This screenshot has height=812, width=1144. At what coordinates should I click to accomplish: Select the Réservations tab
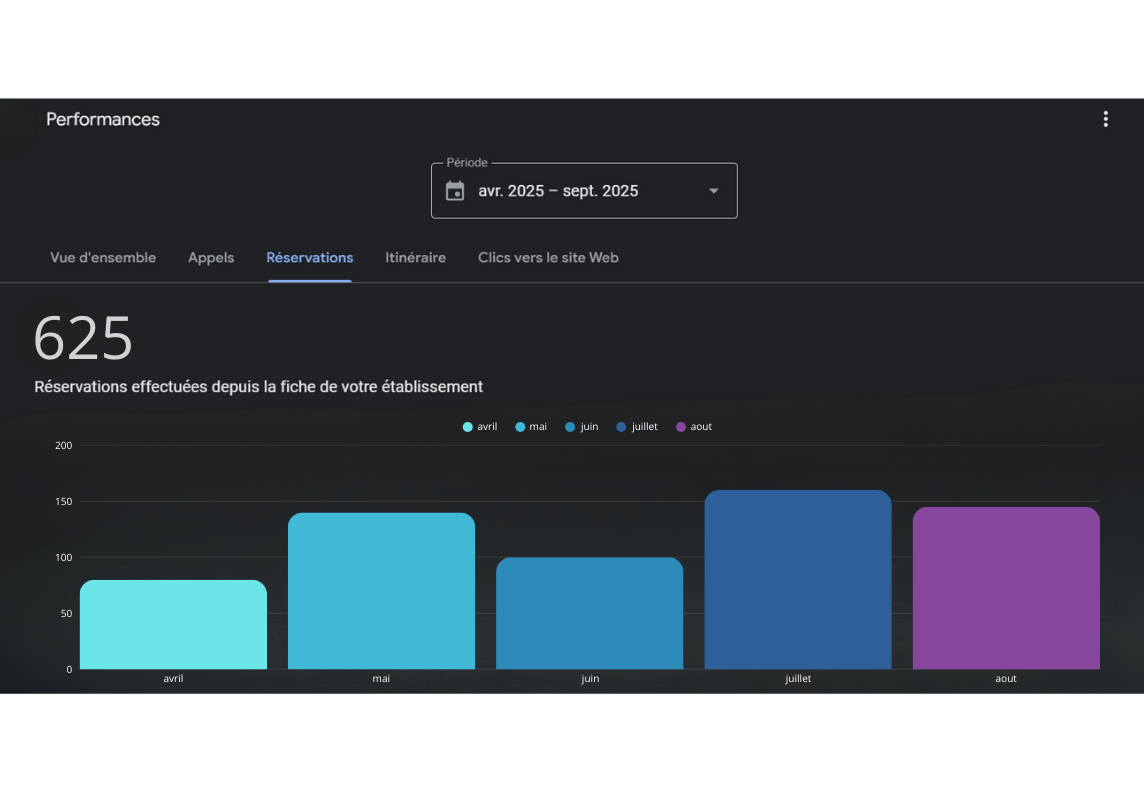pos(309,258)
